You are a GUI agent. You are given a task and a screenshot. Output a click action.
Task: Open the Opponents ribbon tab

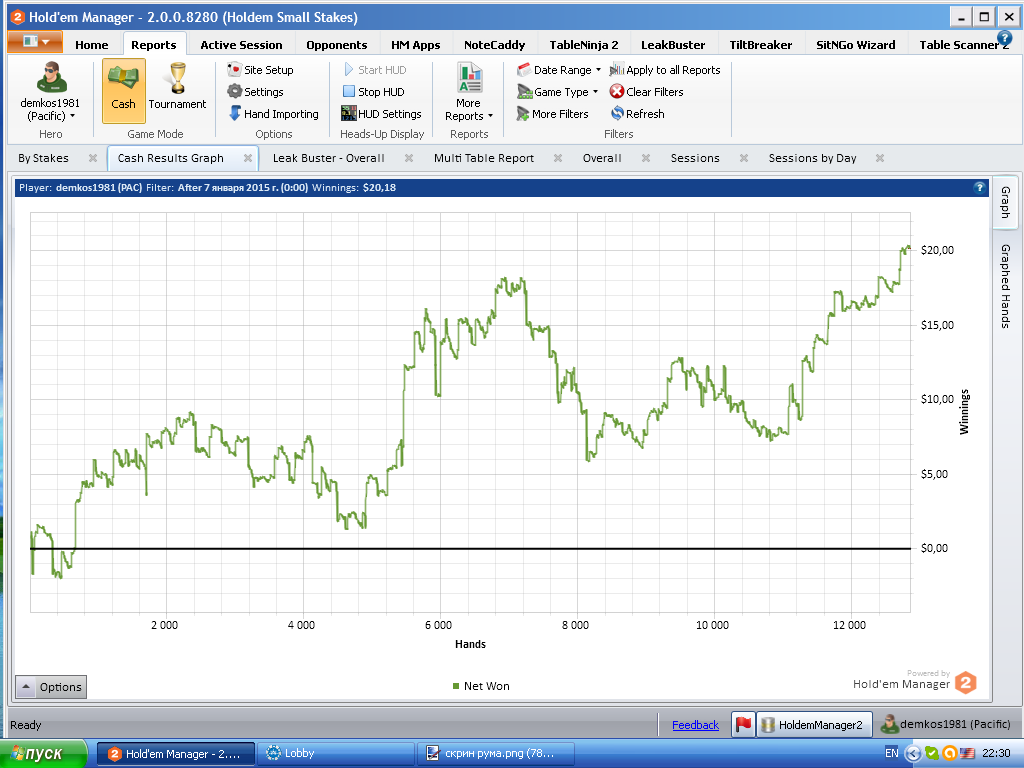336,45
